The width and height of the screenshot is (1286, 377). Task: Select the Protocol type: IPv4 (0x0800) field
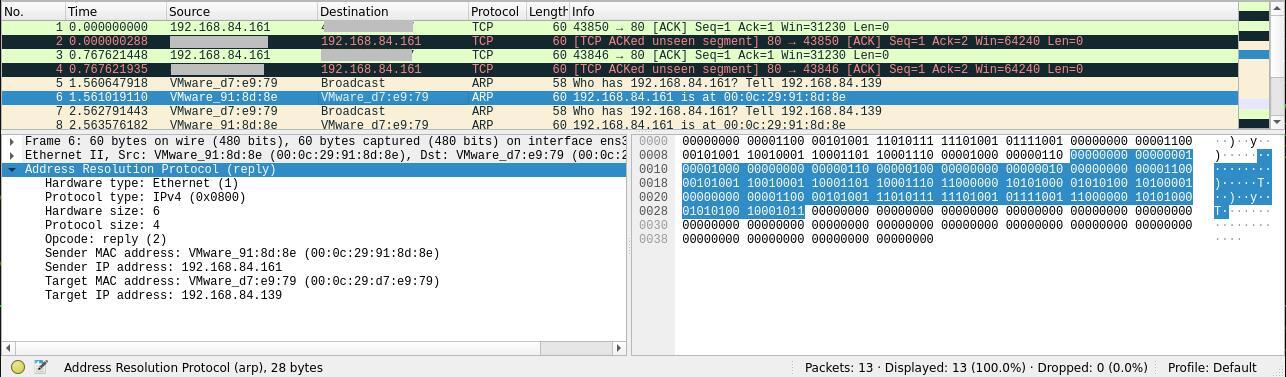(x=145, y=198)
